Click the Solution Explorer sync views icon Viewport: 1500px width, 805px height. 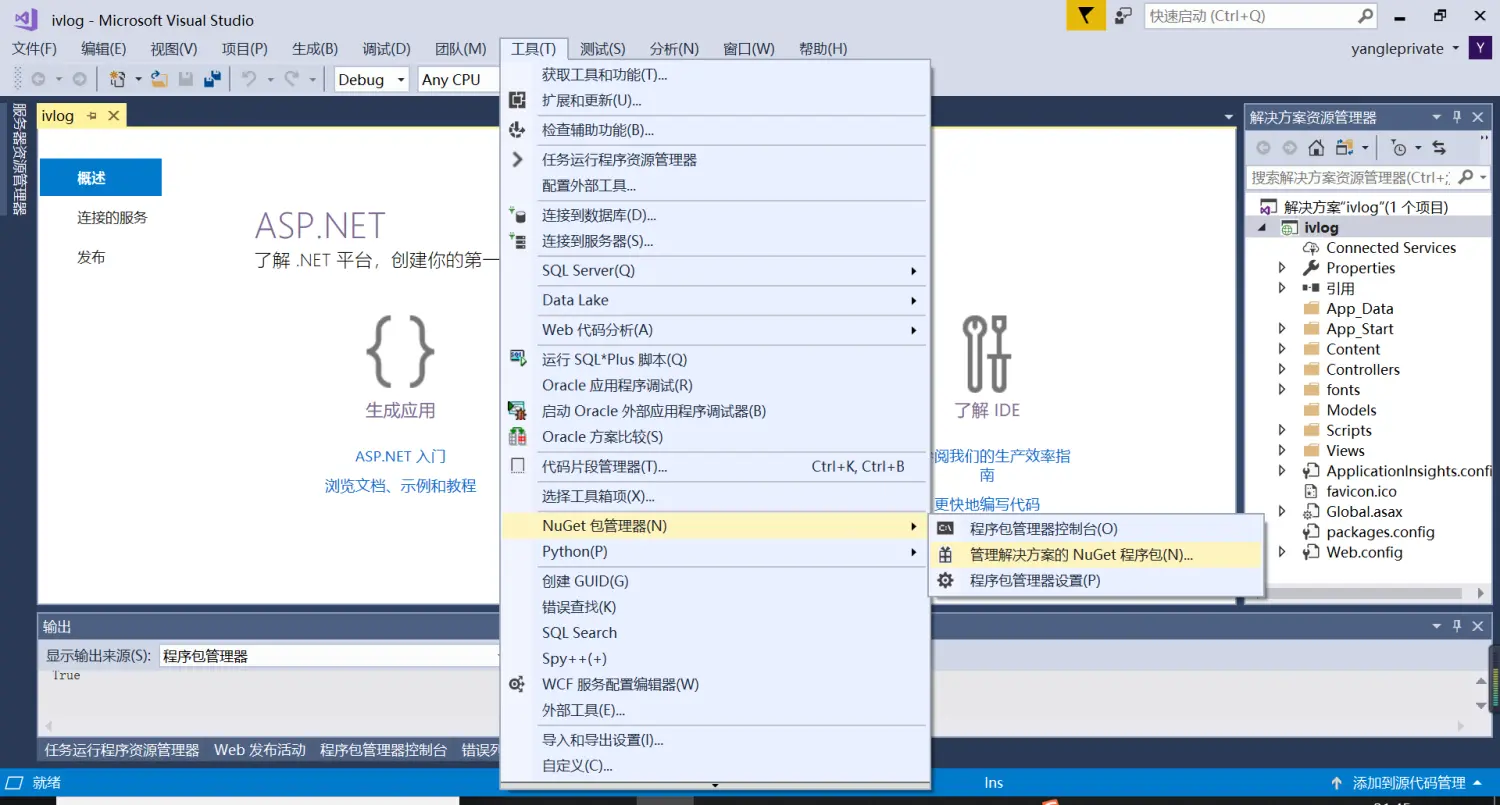(1343, 148)
